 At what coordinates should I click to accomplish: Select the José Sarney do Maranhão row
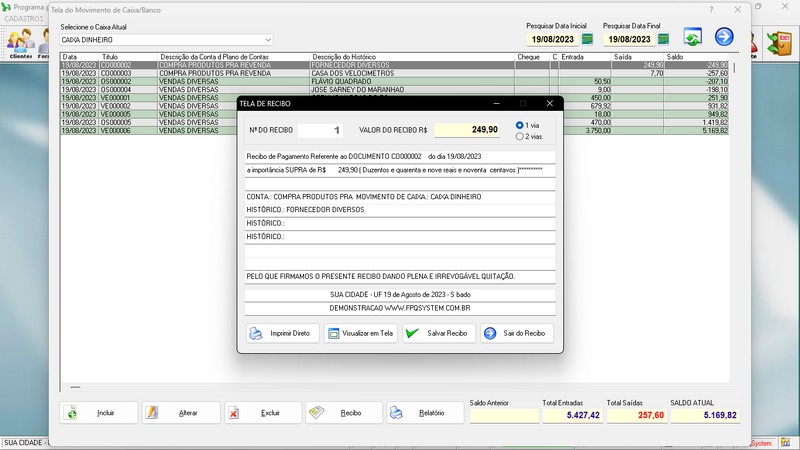pyautogui.click(x=360, y=89)
